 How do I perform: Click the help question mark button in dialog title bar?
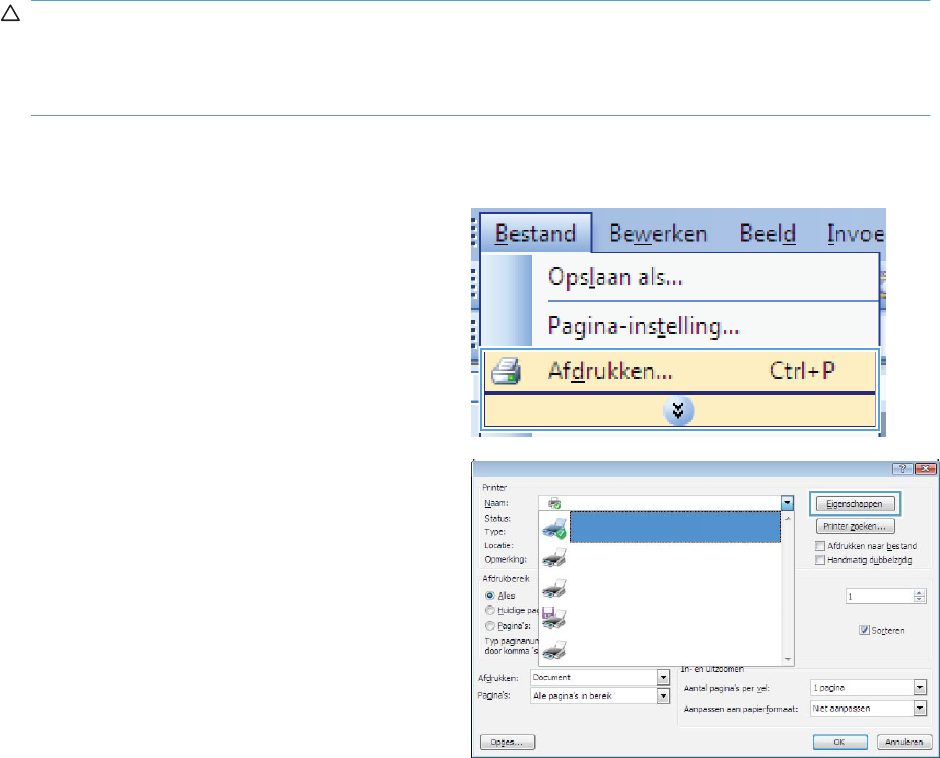903,469
